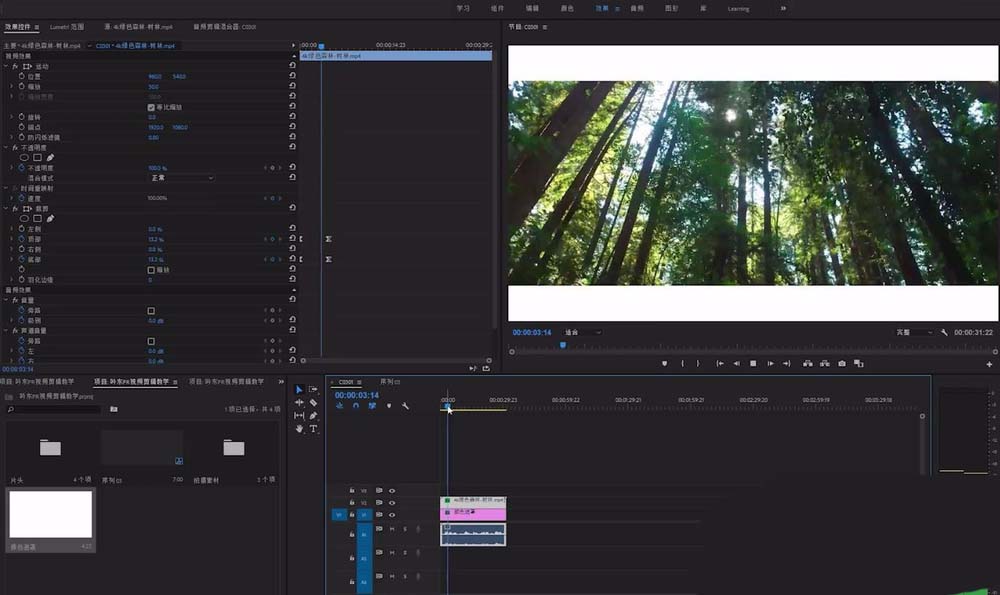Toggle V1 track output eye icon
Image resolution: width=1000 pixels, height=595 pixels.
[x=392, y=515]
